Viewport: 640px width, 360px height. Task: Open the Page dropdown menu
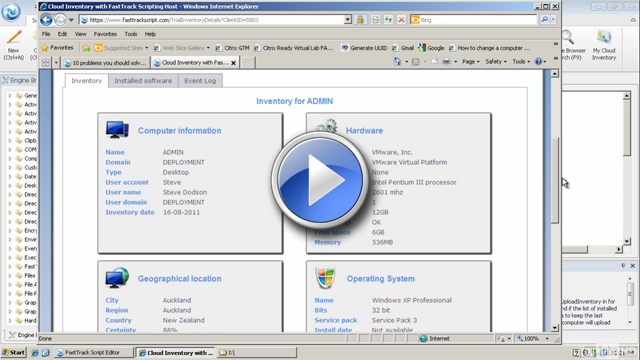[x=471, y=62]
